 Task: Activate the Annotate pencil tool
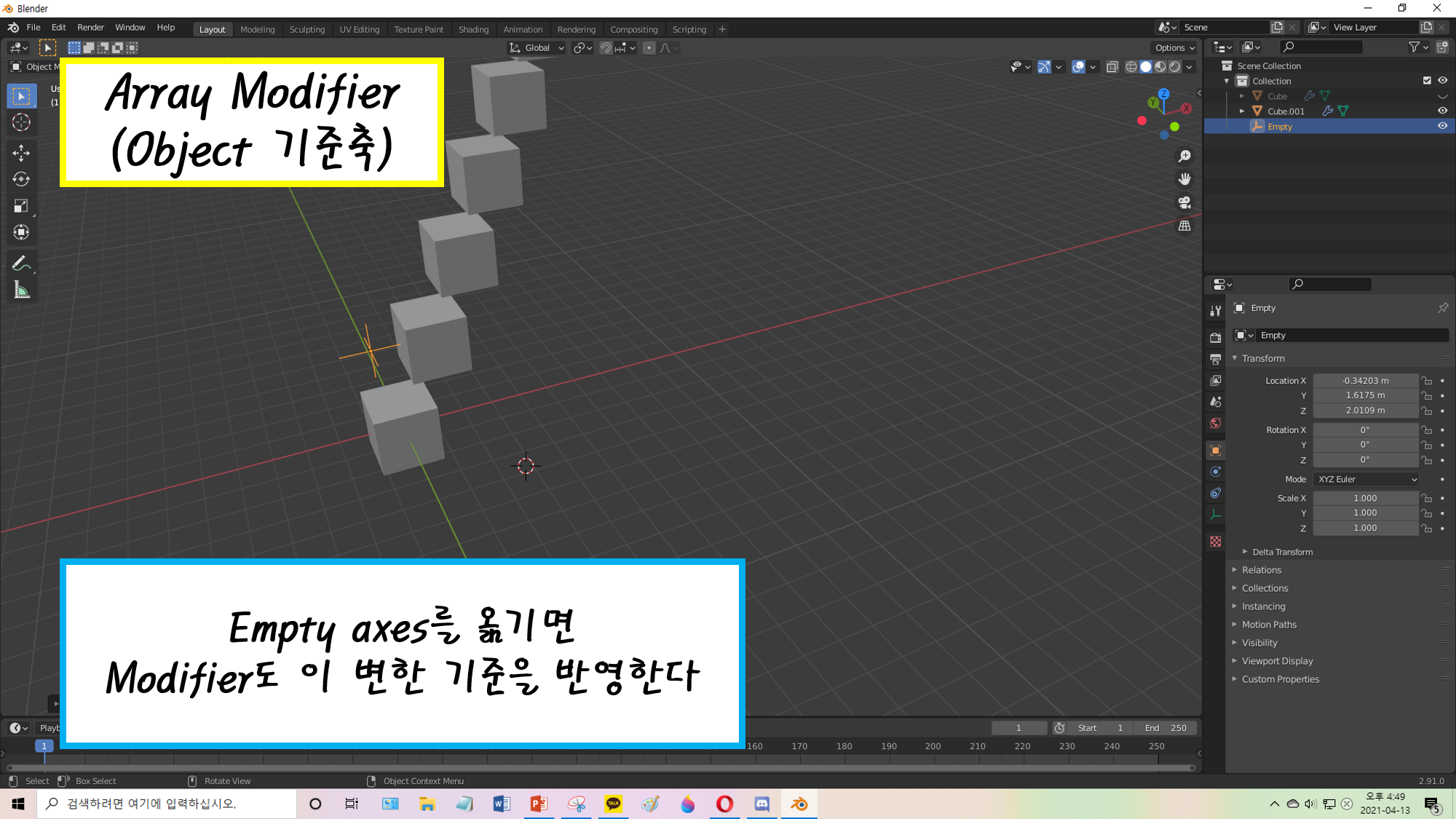click(x=21, y=264)
